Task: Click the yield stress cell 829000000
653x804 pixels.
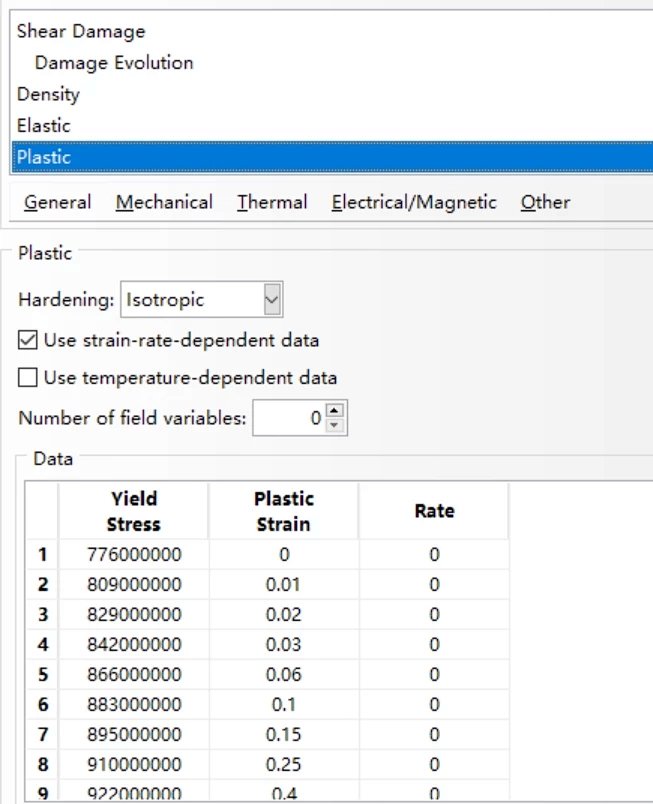Action: click(x=134, y=614)
